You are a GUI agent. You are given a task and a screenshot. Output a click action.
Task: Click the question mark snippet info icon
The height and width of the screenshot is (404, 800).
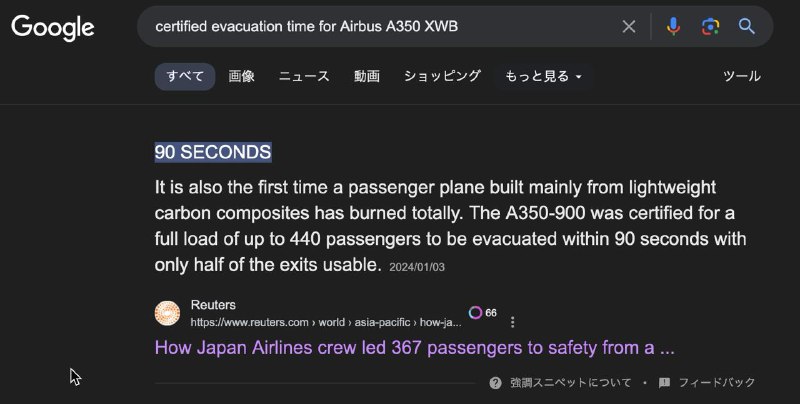pos(495,383)
